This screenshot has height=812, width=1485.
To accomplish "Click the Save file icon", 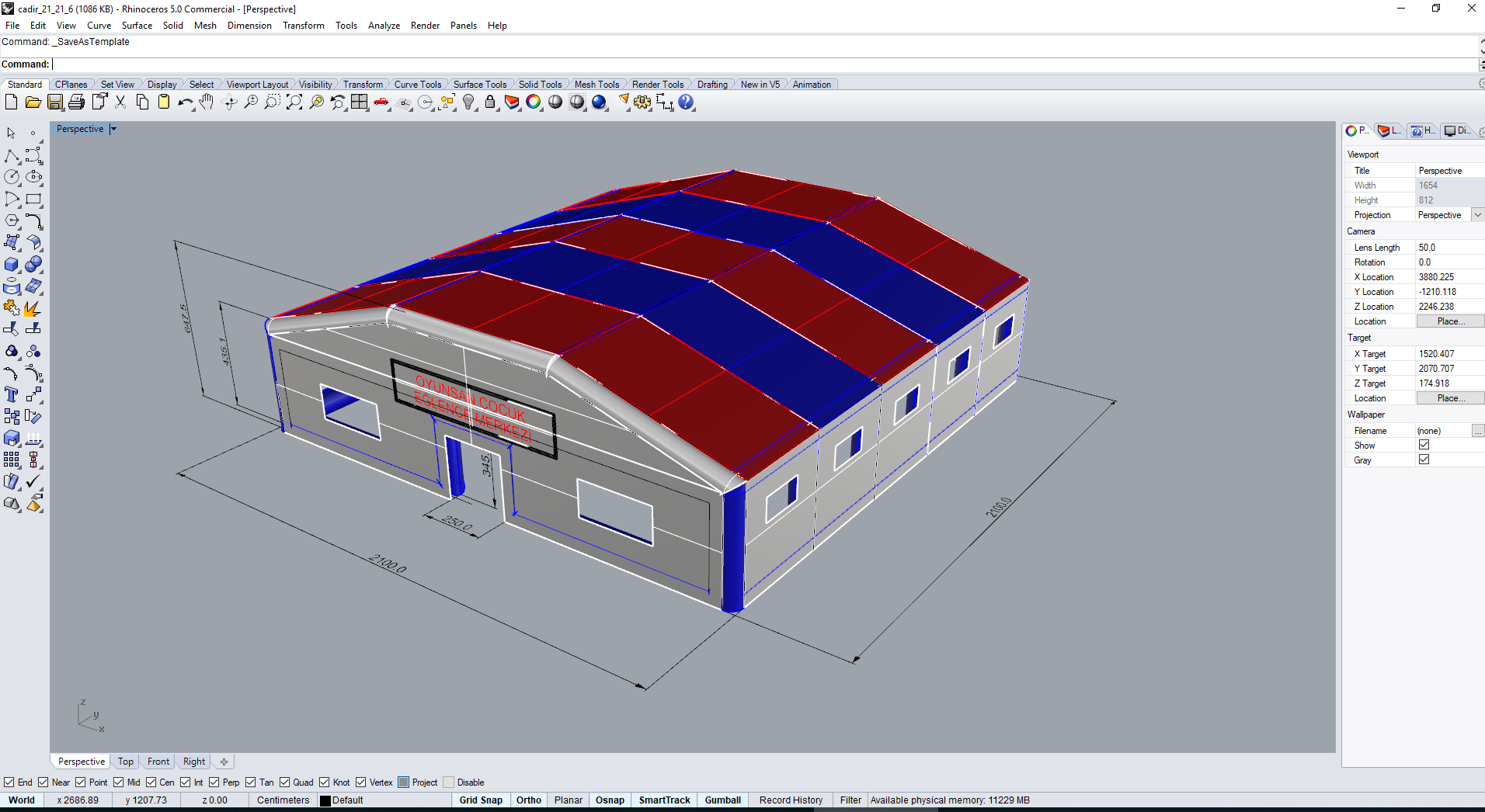I will click(54, 102).
